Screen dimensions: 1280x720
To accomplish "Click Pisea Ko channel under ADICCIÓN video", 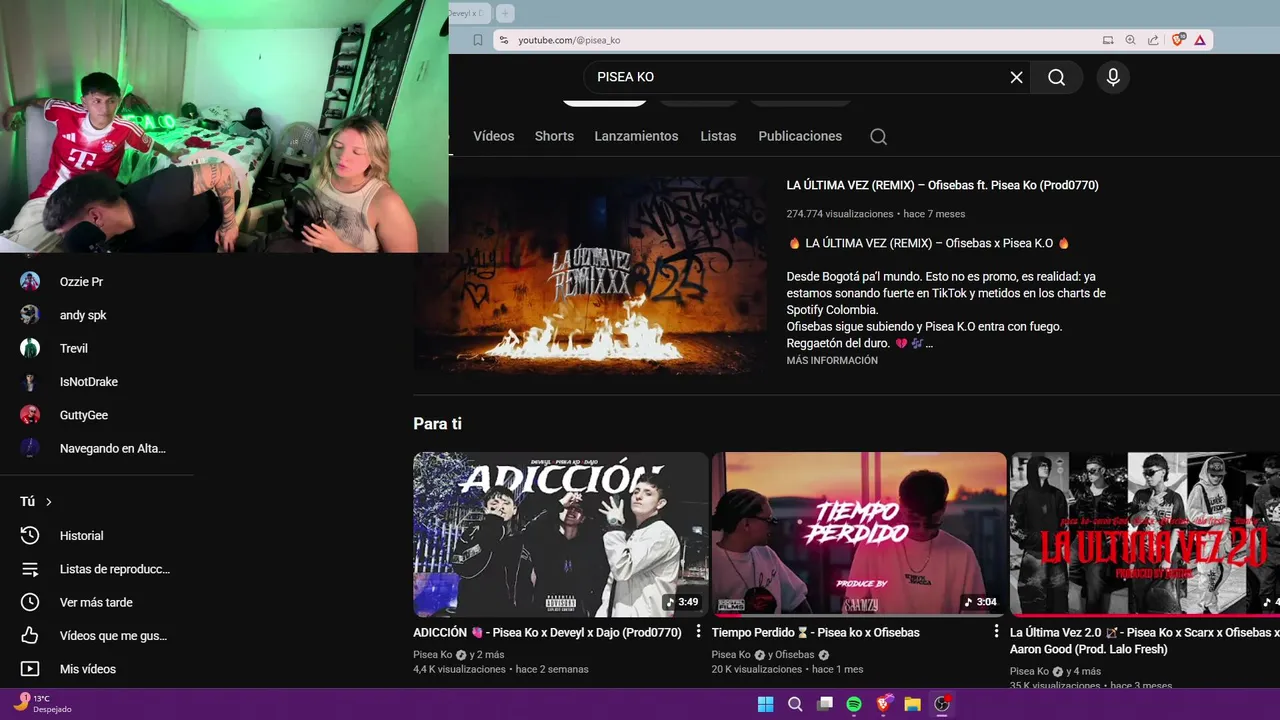I will (x=433, y=655).
